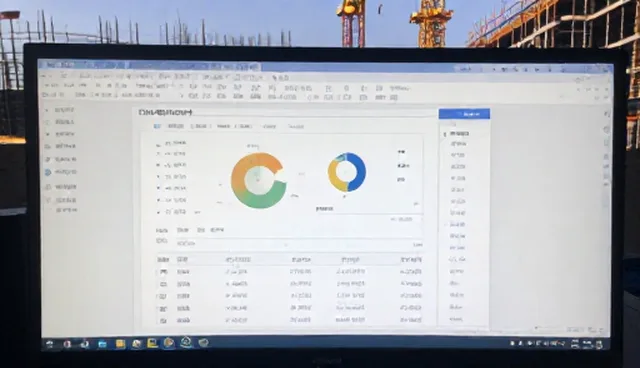Viewport: 640px width, 368px height.
Task: Click the orange and green donut chart
Action: 258,181
